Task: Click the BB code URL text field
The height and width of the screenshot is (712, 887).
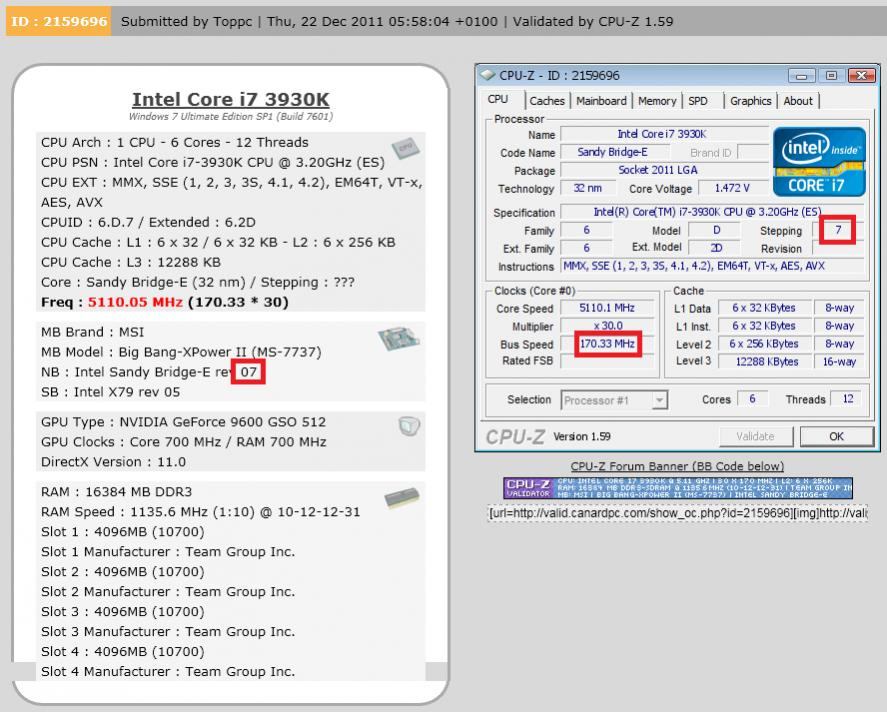Action: [678, 513]
